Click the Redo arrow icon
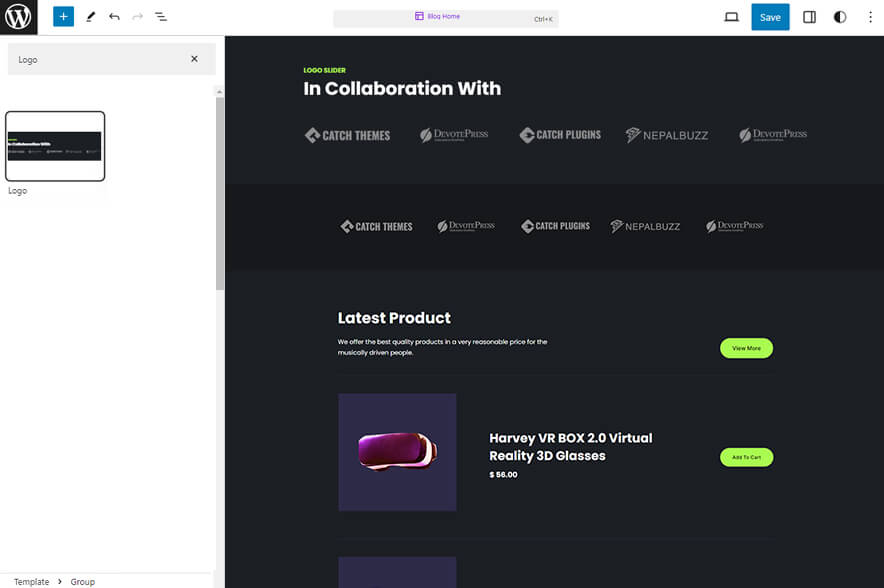This screenshot has height=588, width=884. [138, 17]
